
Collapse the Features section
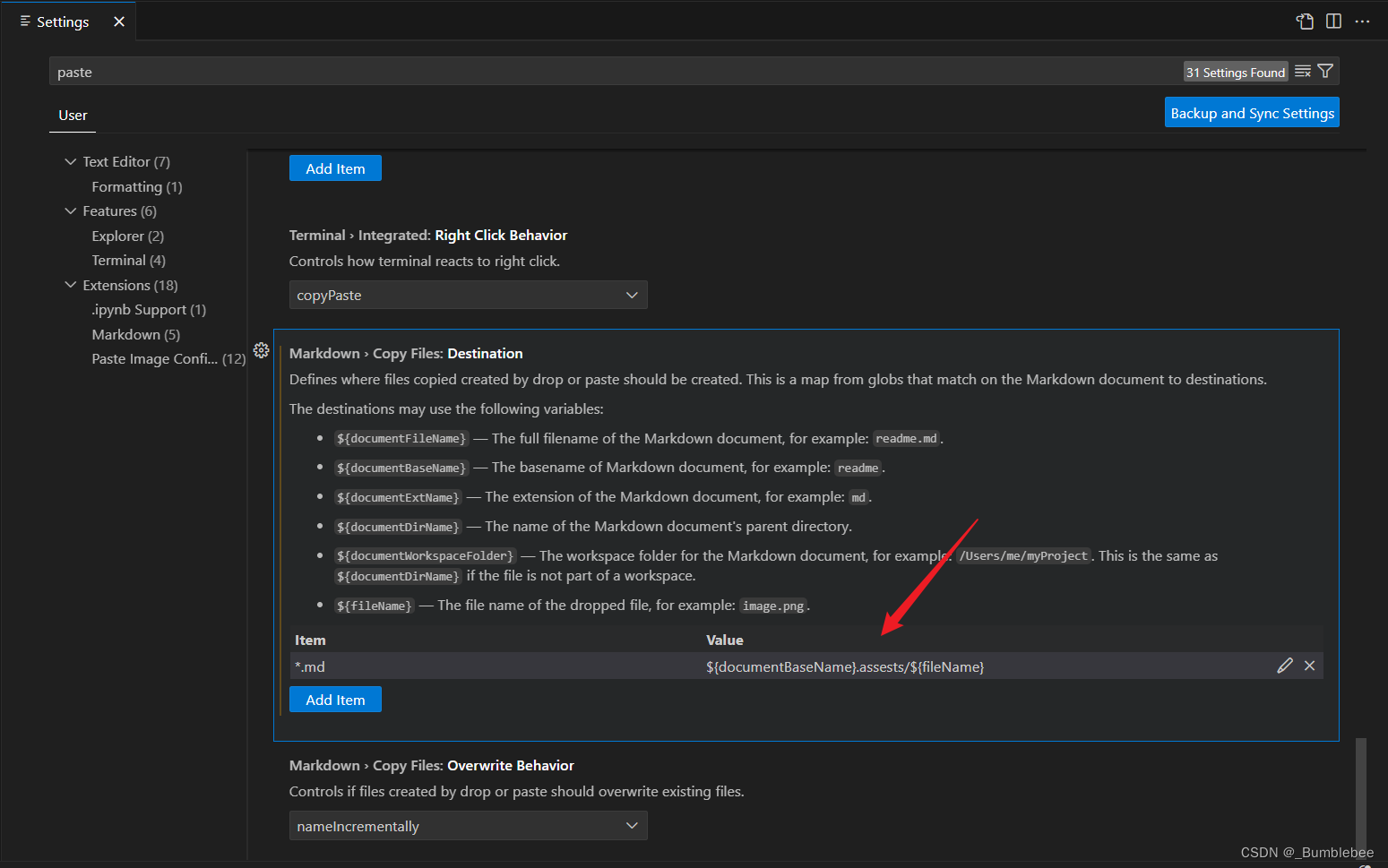click(x=71, y=211)
